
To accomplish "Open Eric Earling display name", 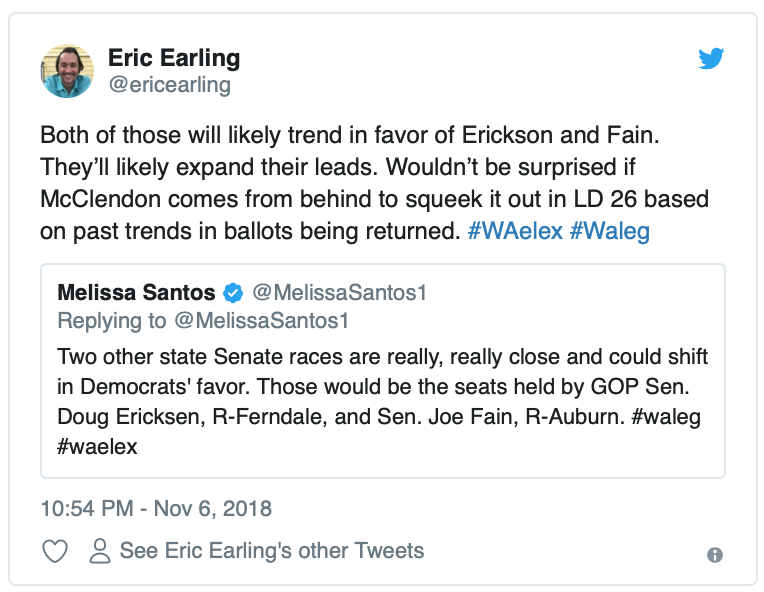I will [x=174, y=58].
